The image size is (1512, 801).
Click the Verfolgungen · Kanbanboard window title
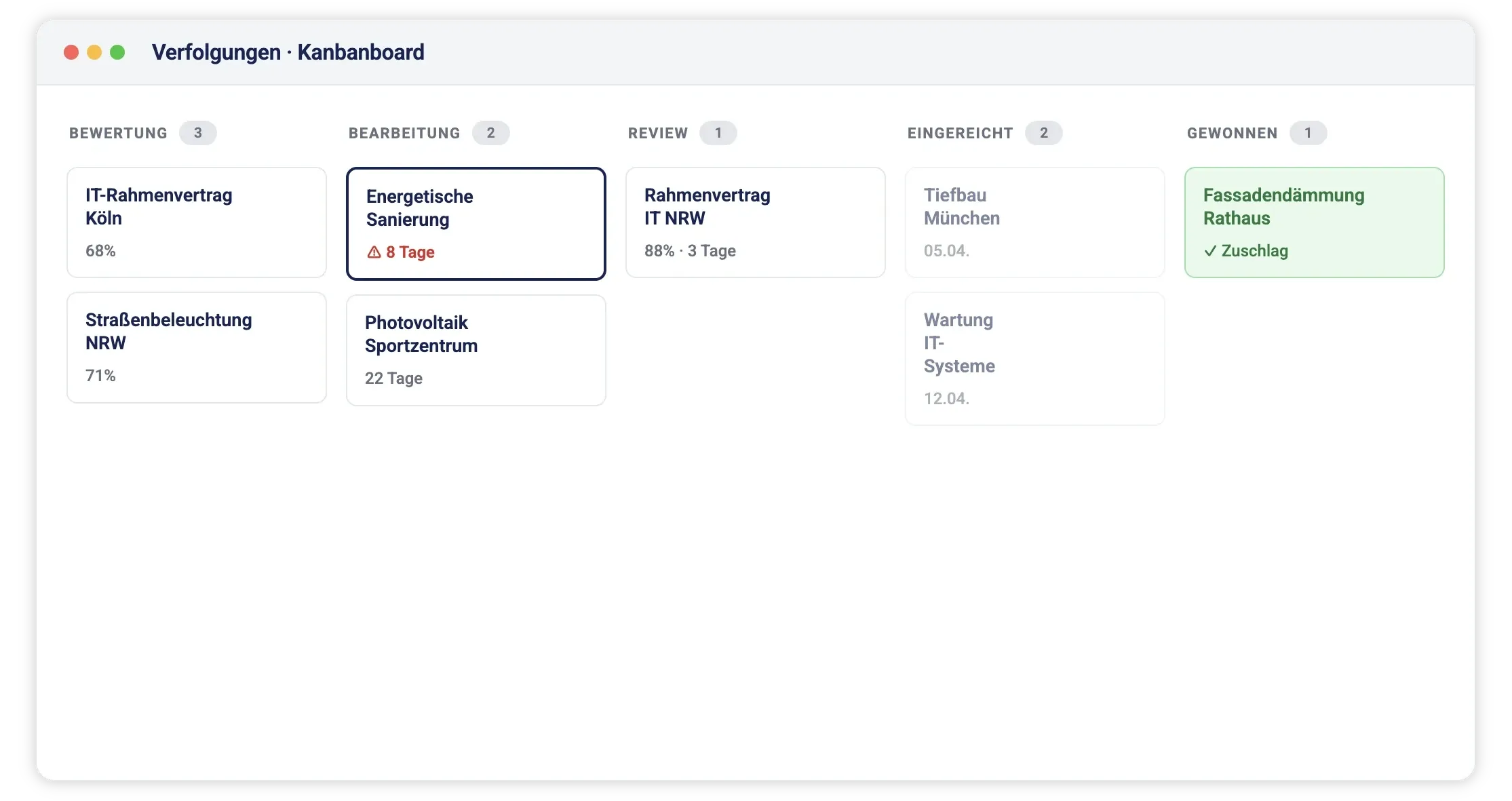(x=288, y=52)
